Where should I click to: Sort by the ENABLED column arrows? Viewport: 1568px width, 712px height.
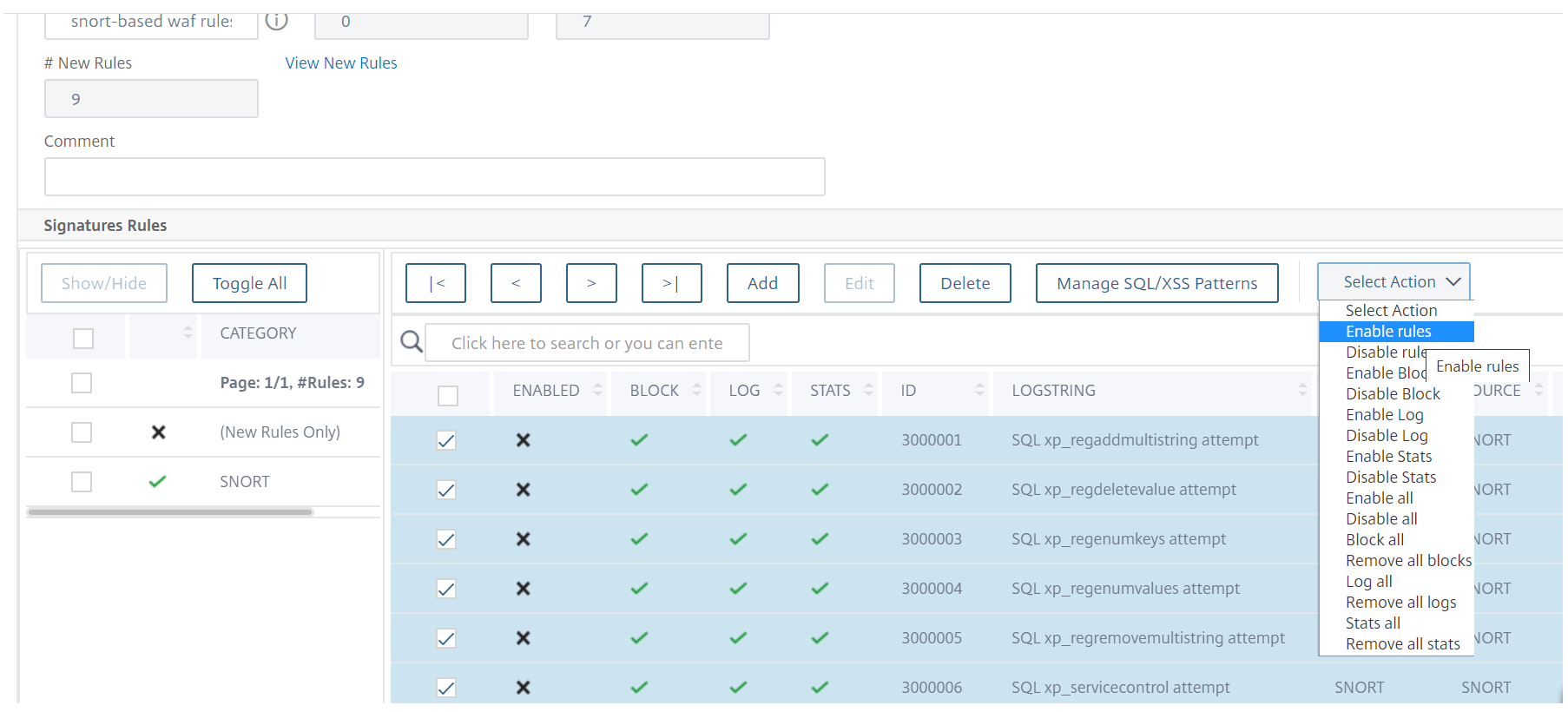click(597, 390)
